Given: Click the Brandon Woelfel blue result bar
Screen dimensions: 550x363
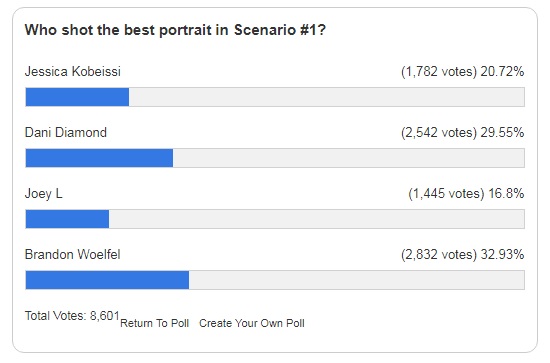Looking at the screenshot, I should point(107,280).
